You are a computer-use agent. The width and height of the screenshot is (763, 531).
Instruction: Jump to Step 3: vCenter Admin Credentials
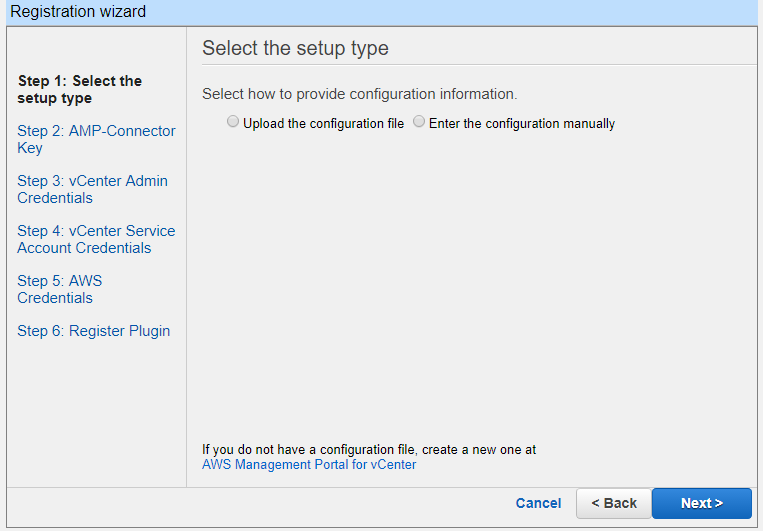point(92,189)
